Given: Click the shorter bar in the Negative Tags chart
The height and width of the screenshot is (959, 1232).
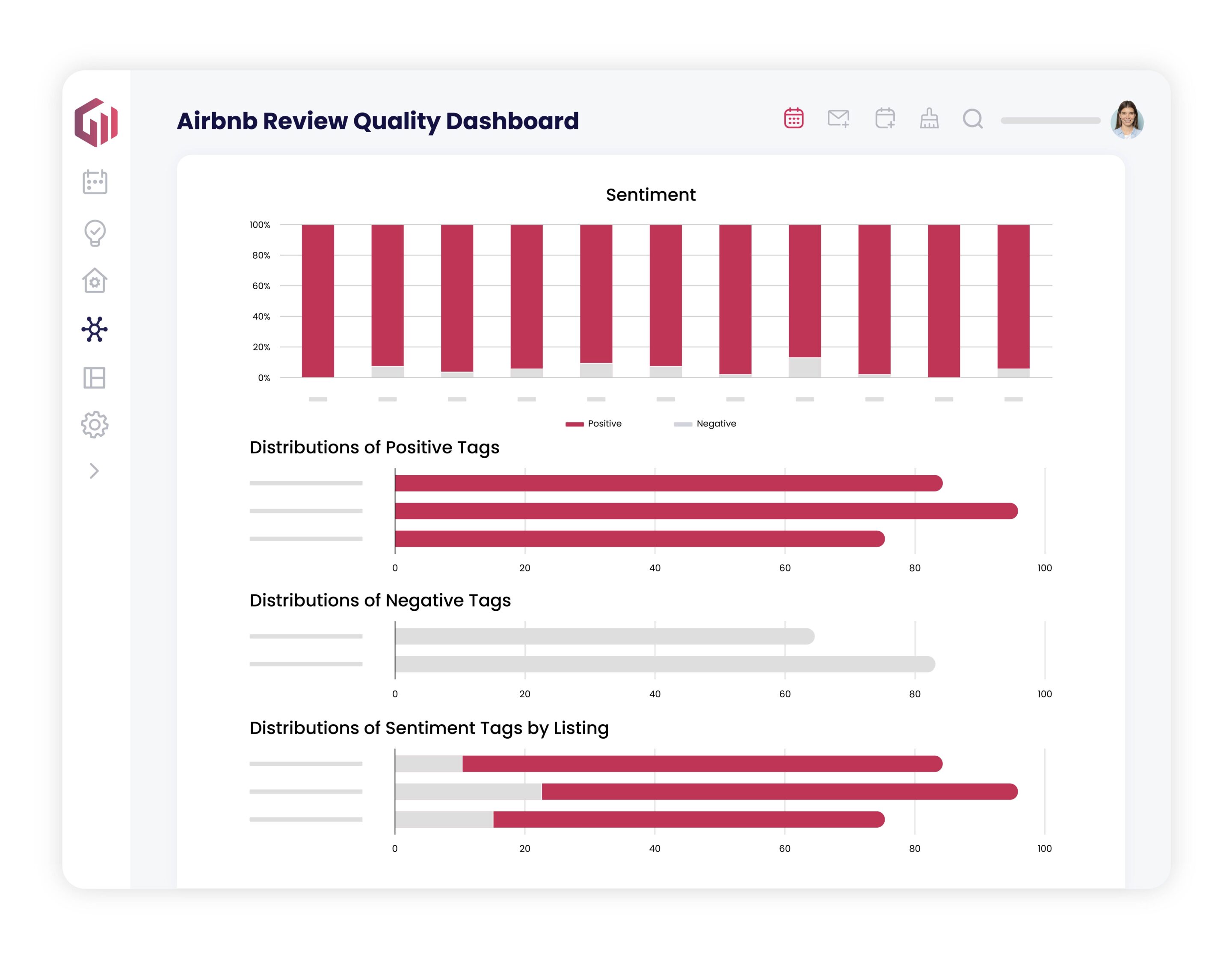Looking at the screenshot, I should point(605,636).
